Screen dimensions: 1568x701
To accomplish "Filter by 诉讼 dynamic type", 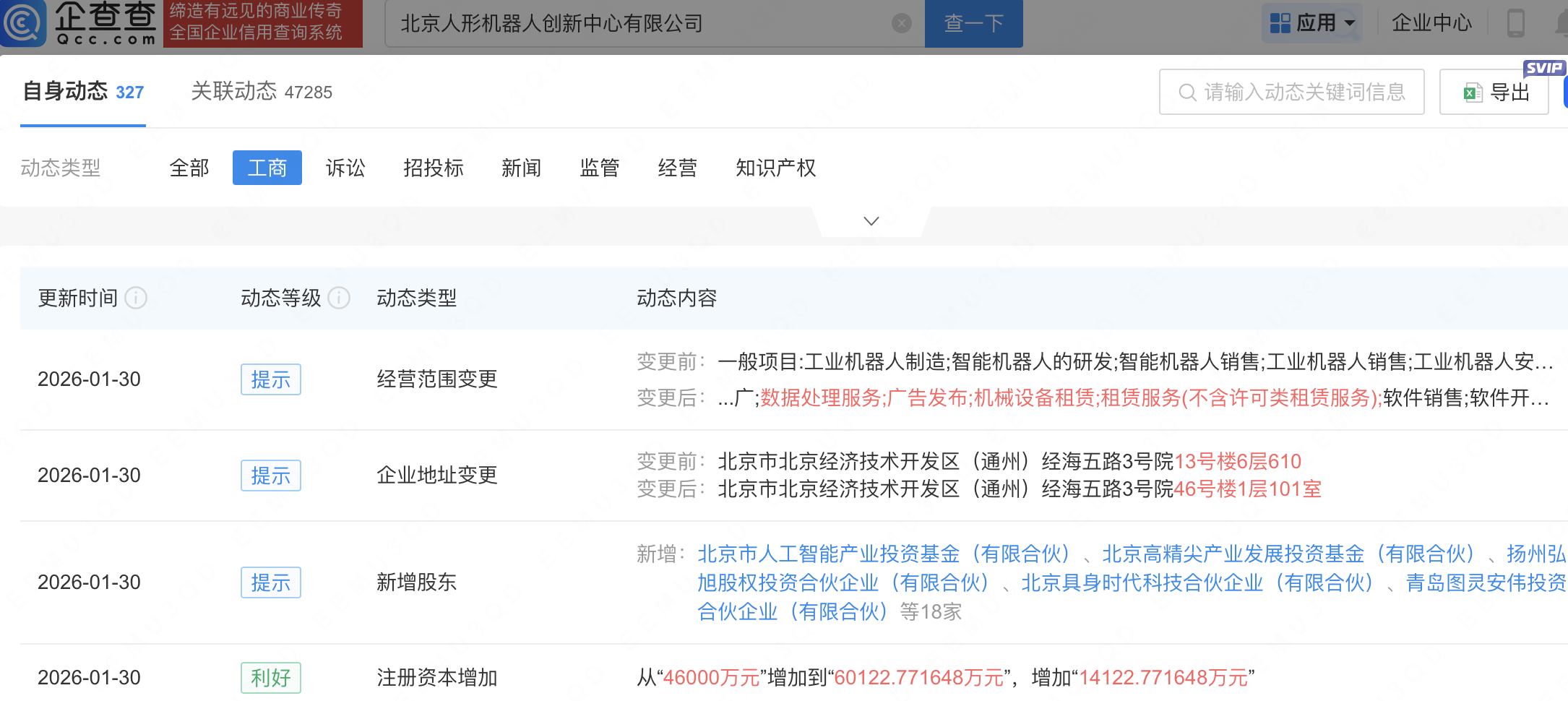I will [345, 168].
